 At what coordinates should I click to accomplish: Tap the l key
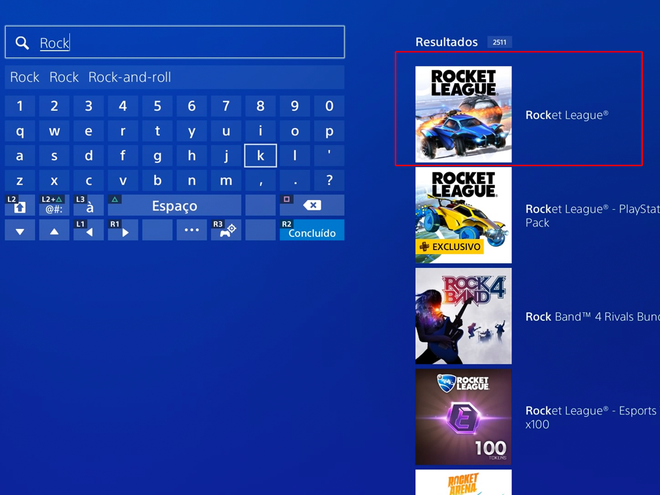point(295,156)
